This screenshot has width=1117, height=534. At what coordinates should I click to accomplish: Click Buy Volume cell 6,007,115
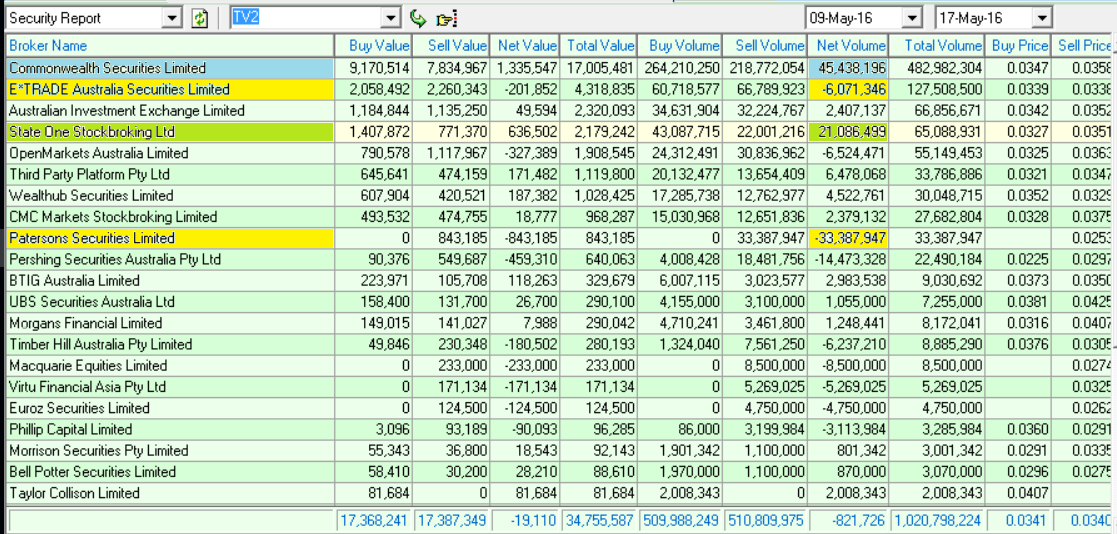680,281
